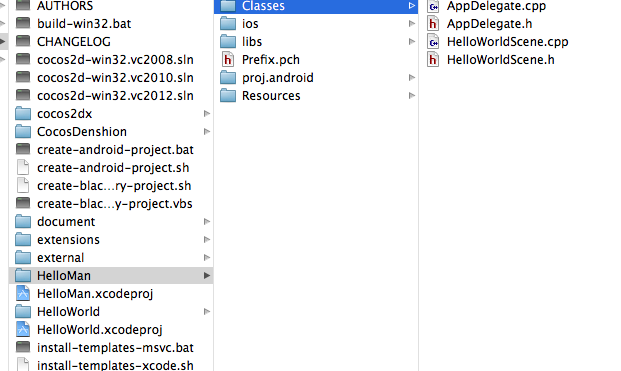
Task: Expand the cocos2dx folder arrow
Action: click(x=207, y=114)
